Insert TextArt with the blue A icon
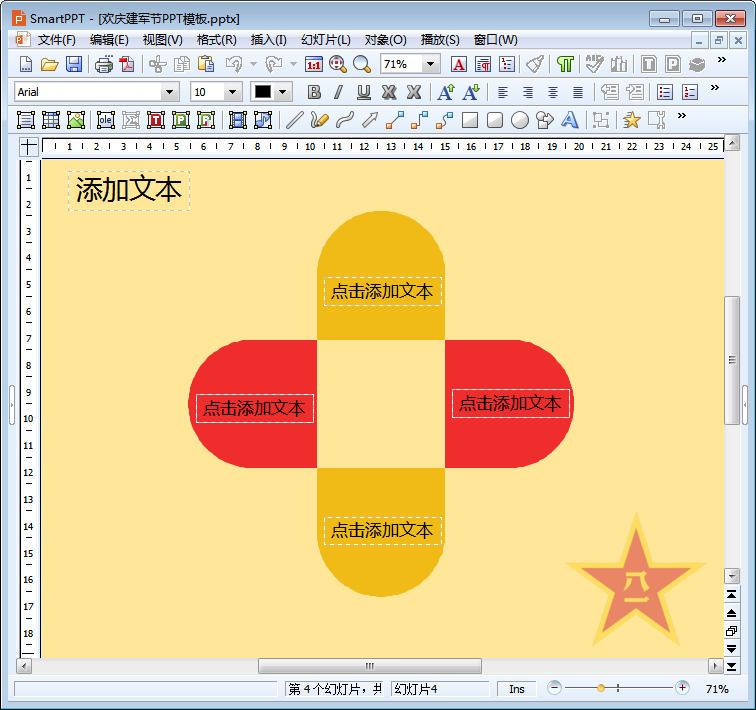Screen dimensions: 756x710 (569, 120)
